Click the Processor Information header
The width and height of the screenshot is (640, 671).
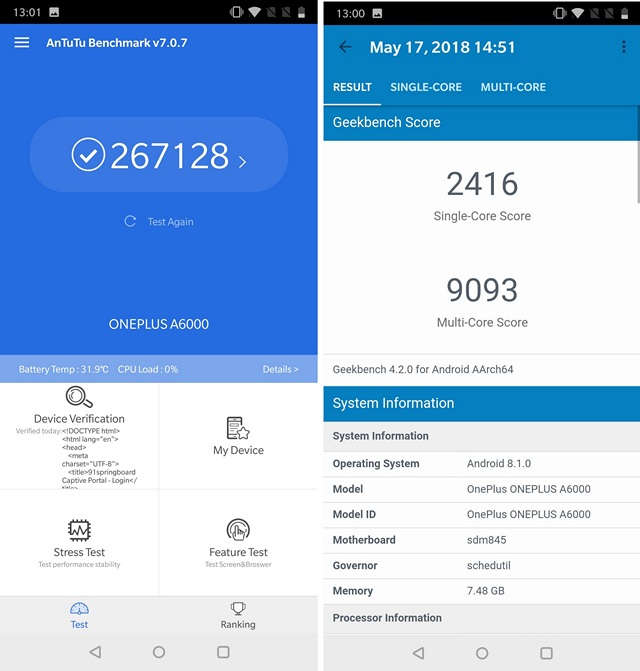pyautogui.click(x=482, y=618)
